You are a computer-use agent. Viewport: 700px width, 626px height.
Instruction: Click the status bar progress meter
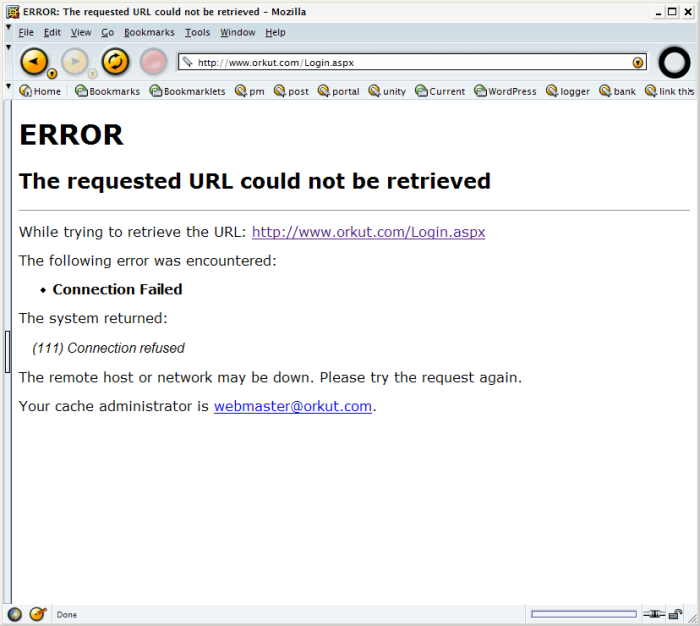tap(584, 614)
